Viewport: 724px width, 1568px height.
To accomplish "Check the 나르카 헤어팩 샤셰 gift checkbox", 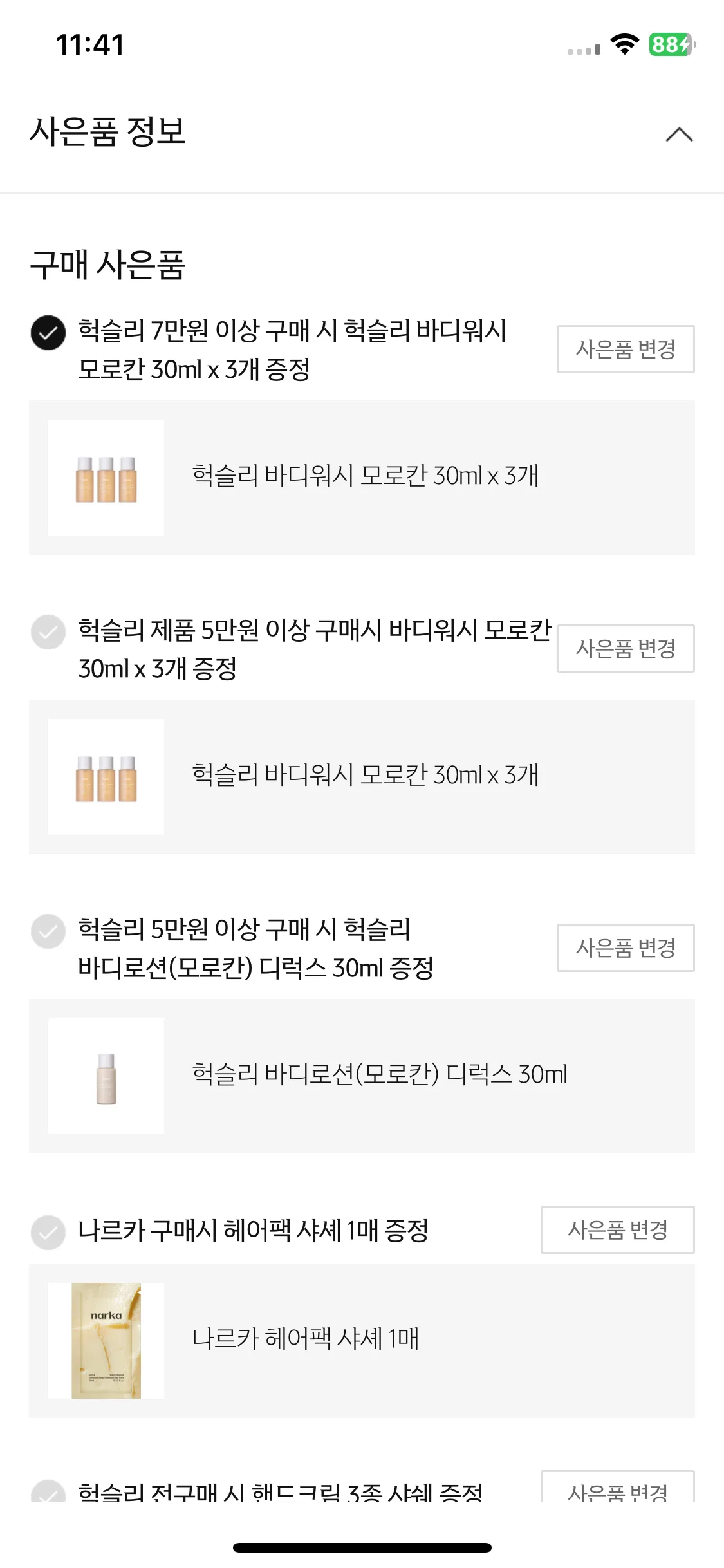I will click(x=48, y=1233).
